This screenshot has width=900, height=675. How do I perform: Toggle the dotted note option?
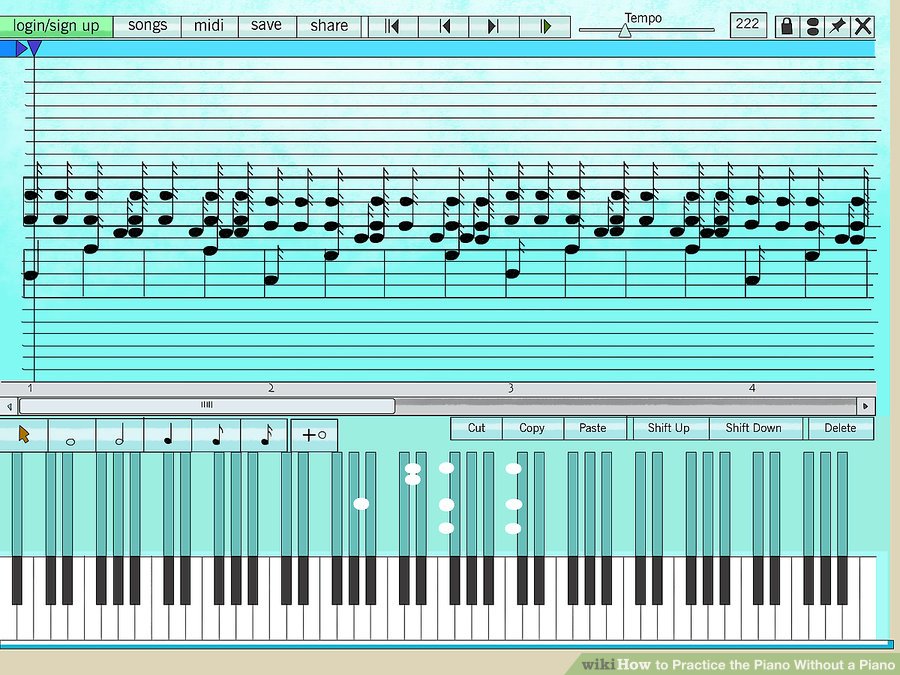click(x=314, y=433)
